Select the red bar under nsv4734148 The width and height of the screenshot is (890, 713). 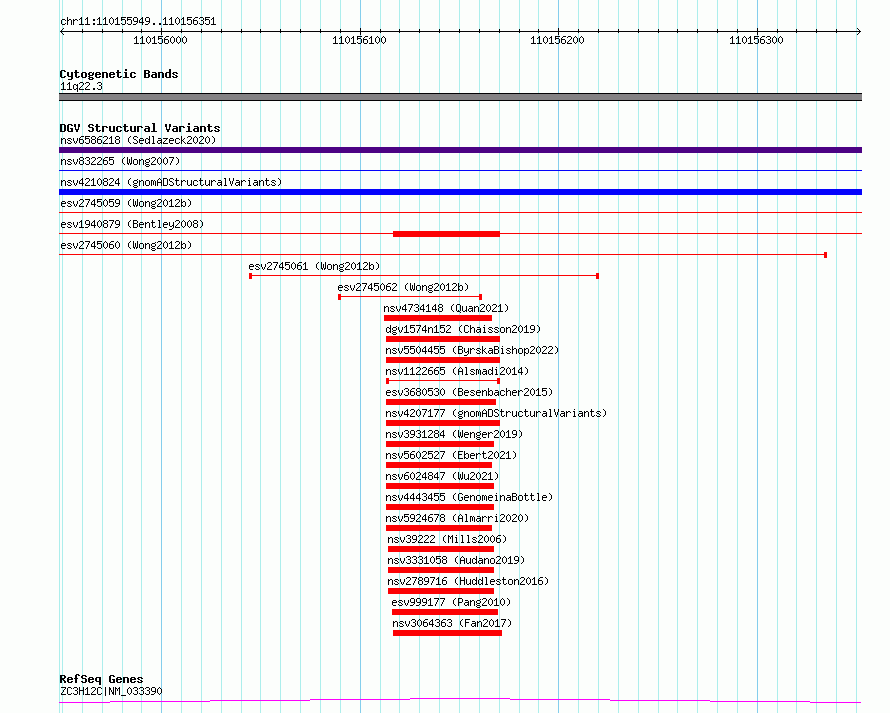click(x=438, y=318)
